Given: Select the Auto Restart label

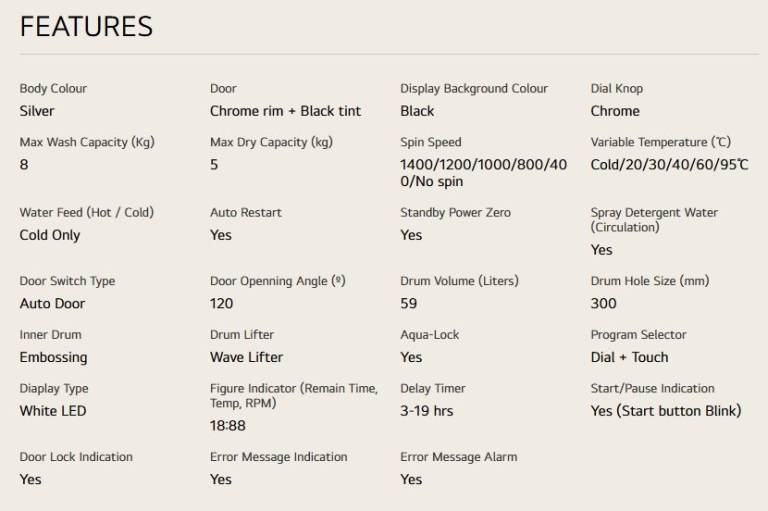Looking at the screenshot, I should [246, 213].
